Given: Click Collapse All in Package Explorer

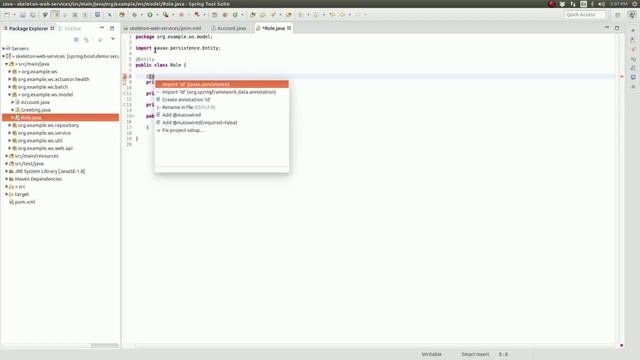Looking at the screenshot, I should [76, 40].
